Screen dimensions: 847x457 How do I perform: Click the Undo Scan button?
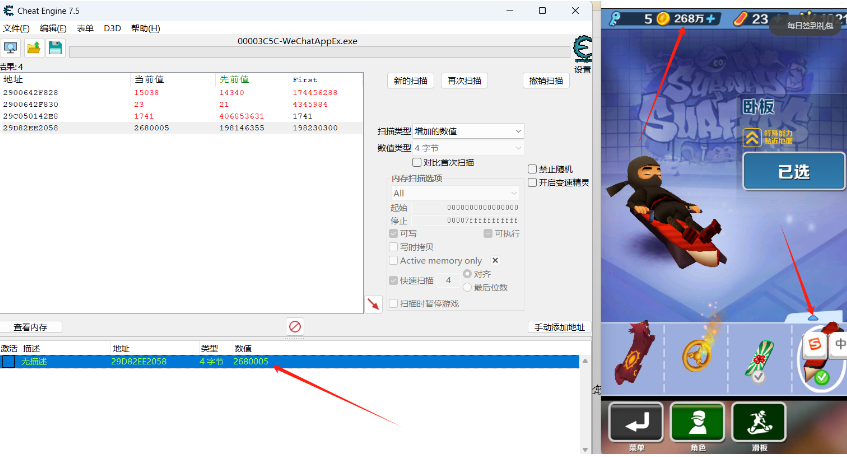pyautogui.click(x=546, y=80)
